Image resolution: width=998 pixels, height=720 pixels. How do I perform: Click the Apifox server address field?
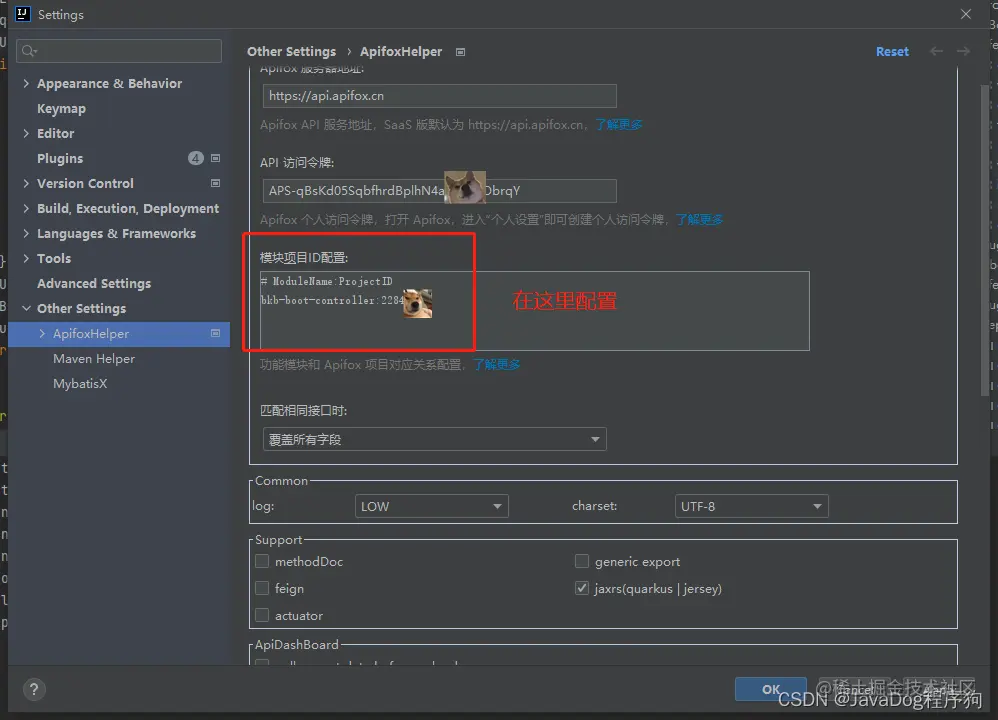coord(439,96)
